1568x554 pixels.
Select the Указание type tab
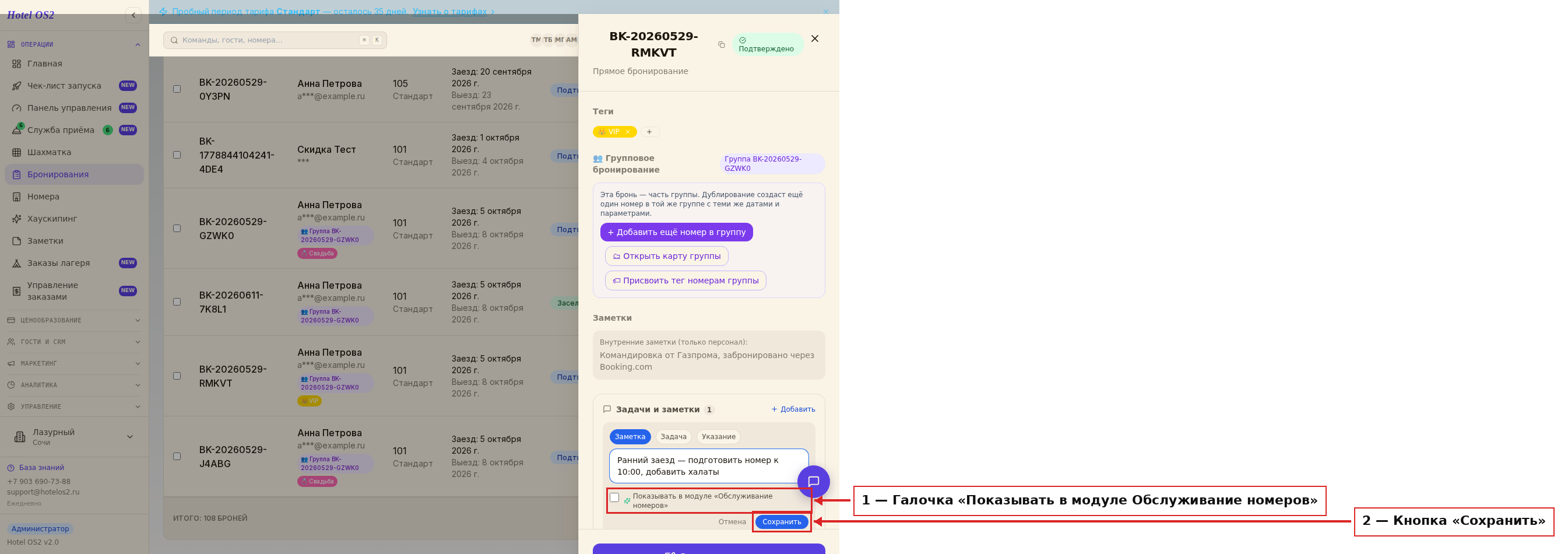pyautogui.click(x=718, y=437)
